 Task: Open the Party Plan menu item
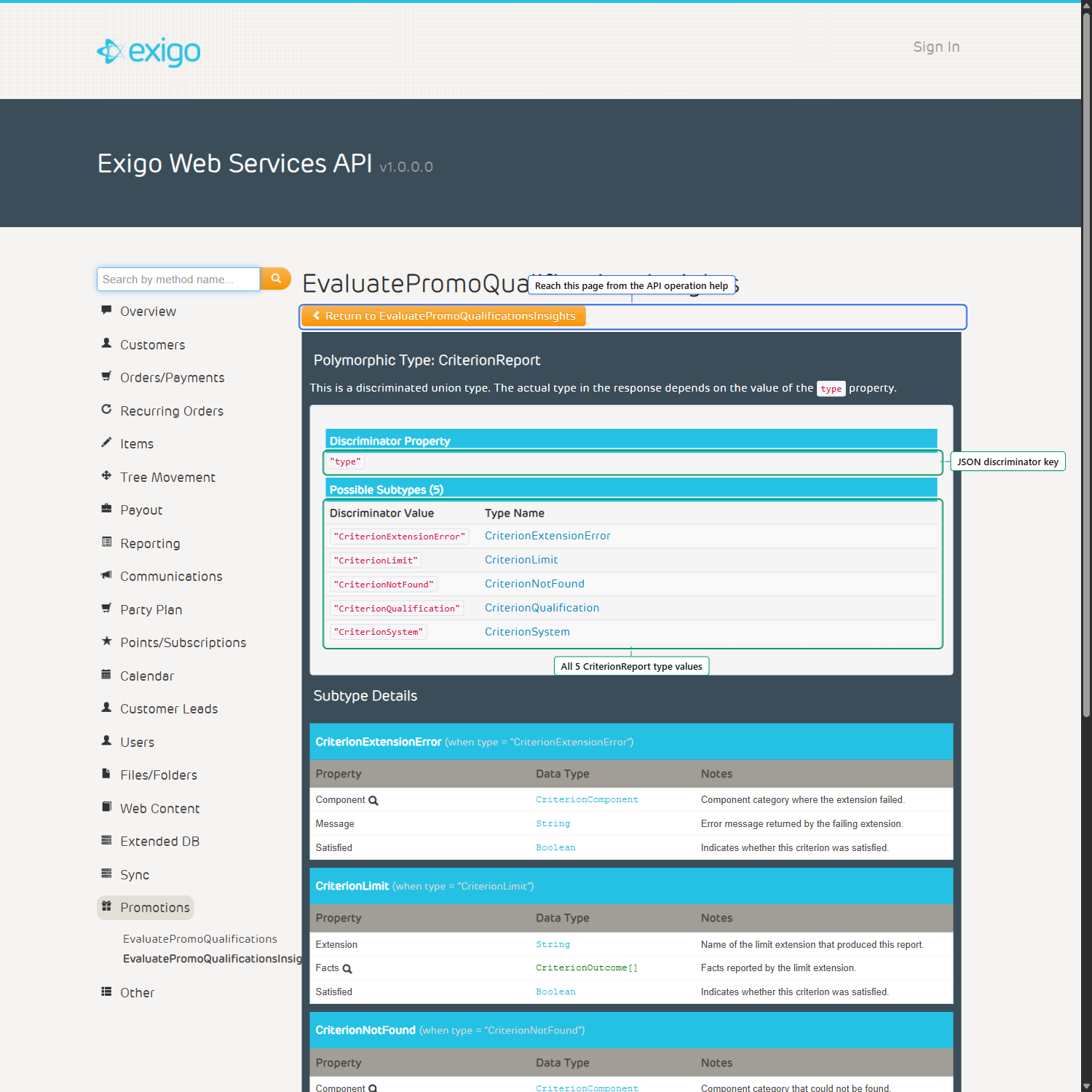point(151,610)
